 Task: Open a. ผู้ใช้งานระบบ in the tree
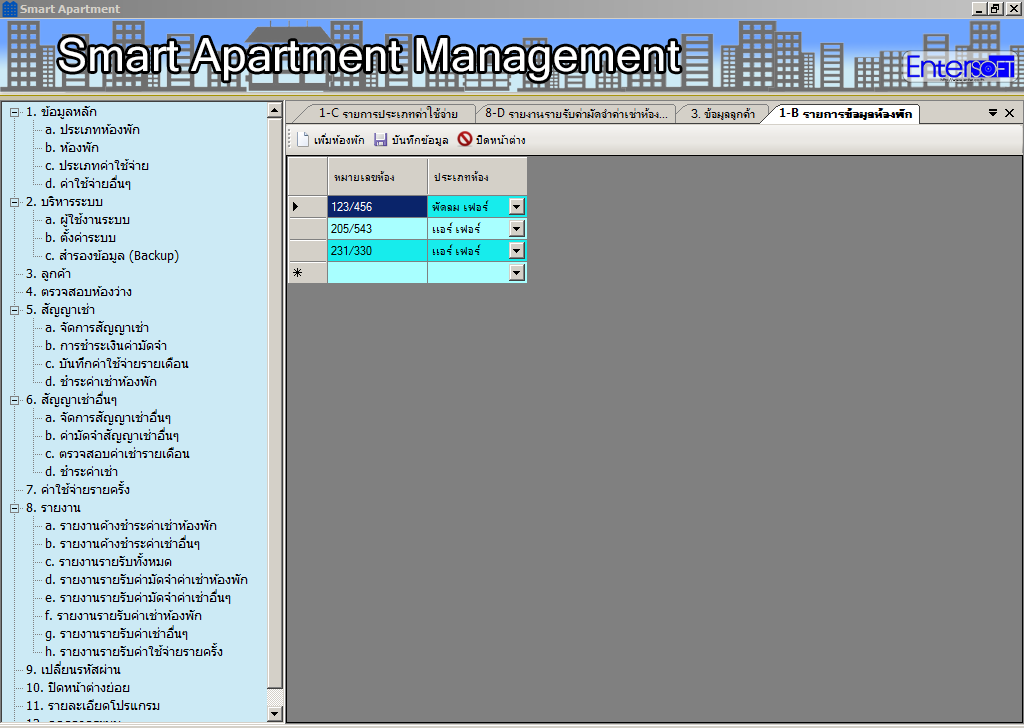point(88,220)
